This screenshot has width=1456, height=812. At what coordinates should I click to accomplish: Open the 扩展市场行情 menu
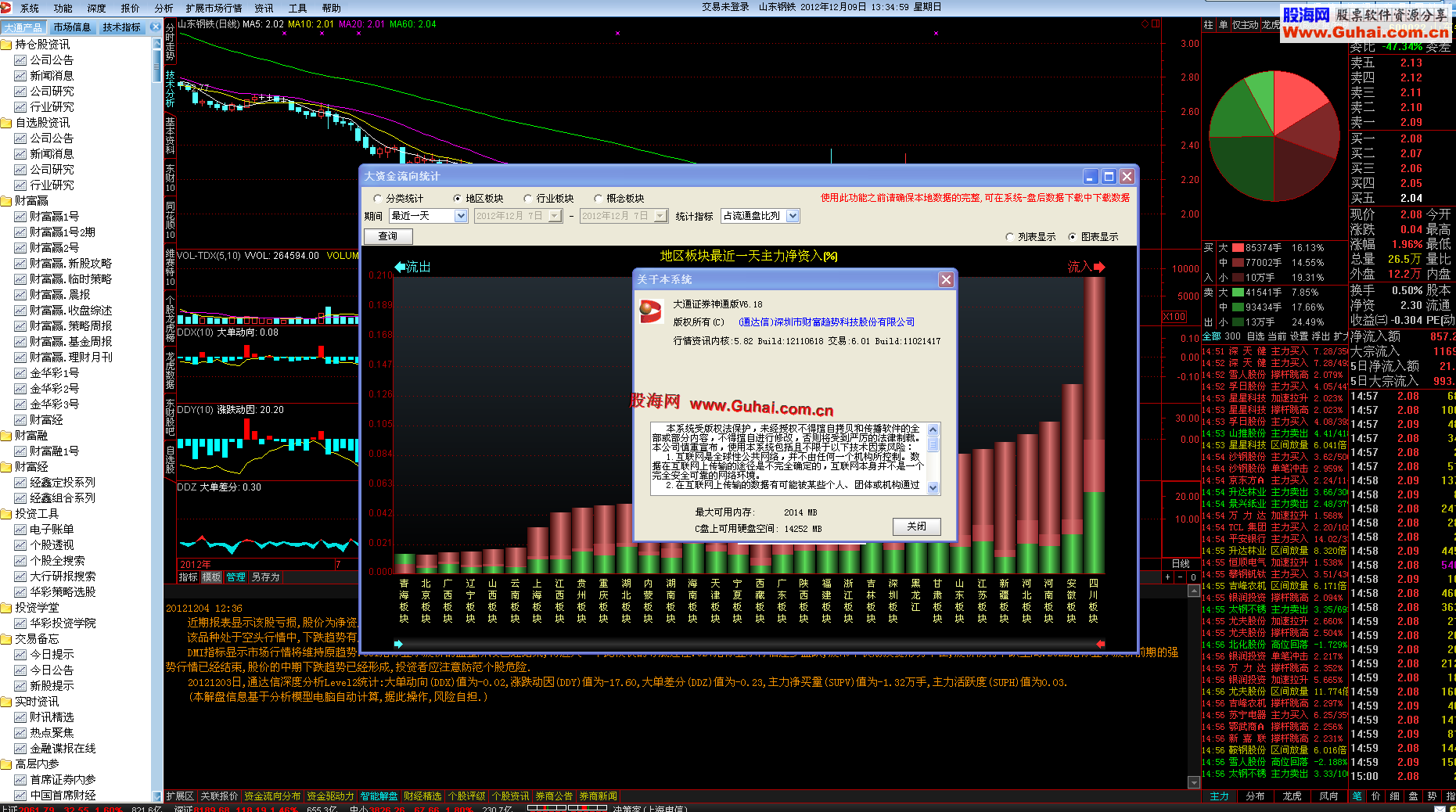pos(214,8)
